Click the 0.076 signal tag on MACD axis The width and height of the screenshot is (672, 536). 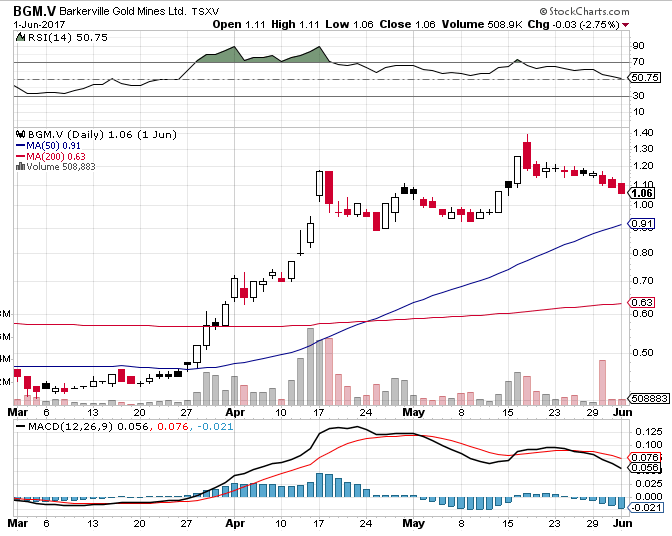[x=645, y=458]
